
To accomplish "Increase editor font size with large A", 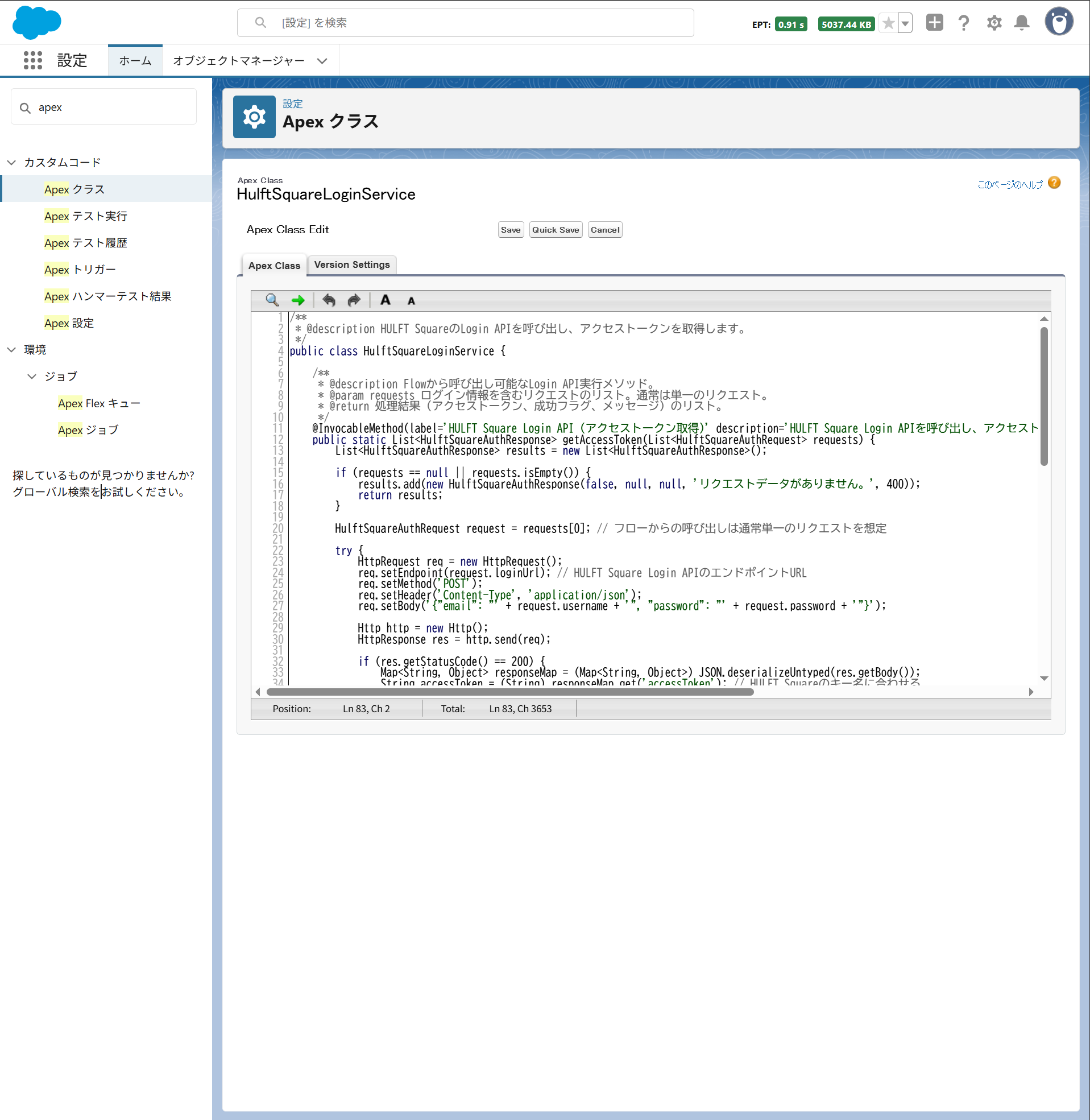I will 386,300.
